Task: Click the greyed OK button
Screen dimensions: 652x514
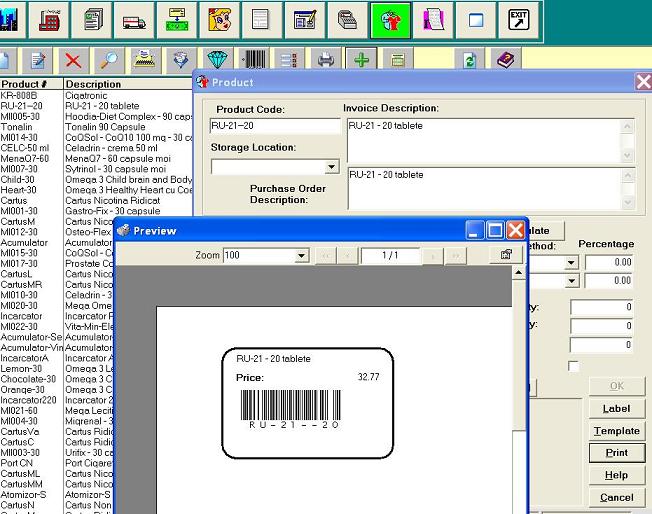Action: [x=617, y=386]
